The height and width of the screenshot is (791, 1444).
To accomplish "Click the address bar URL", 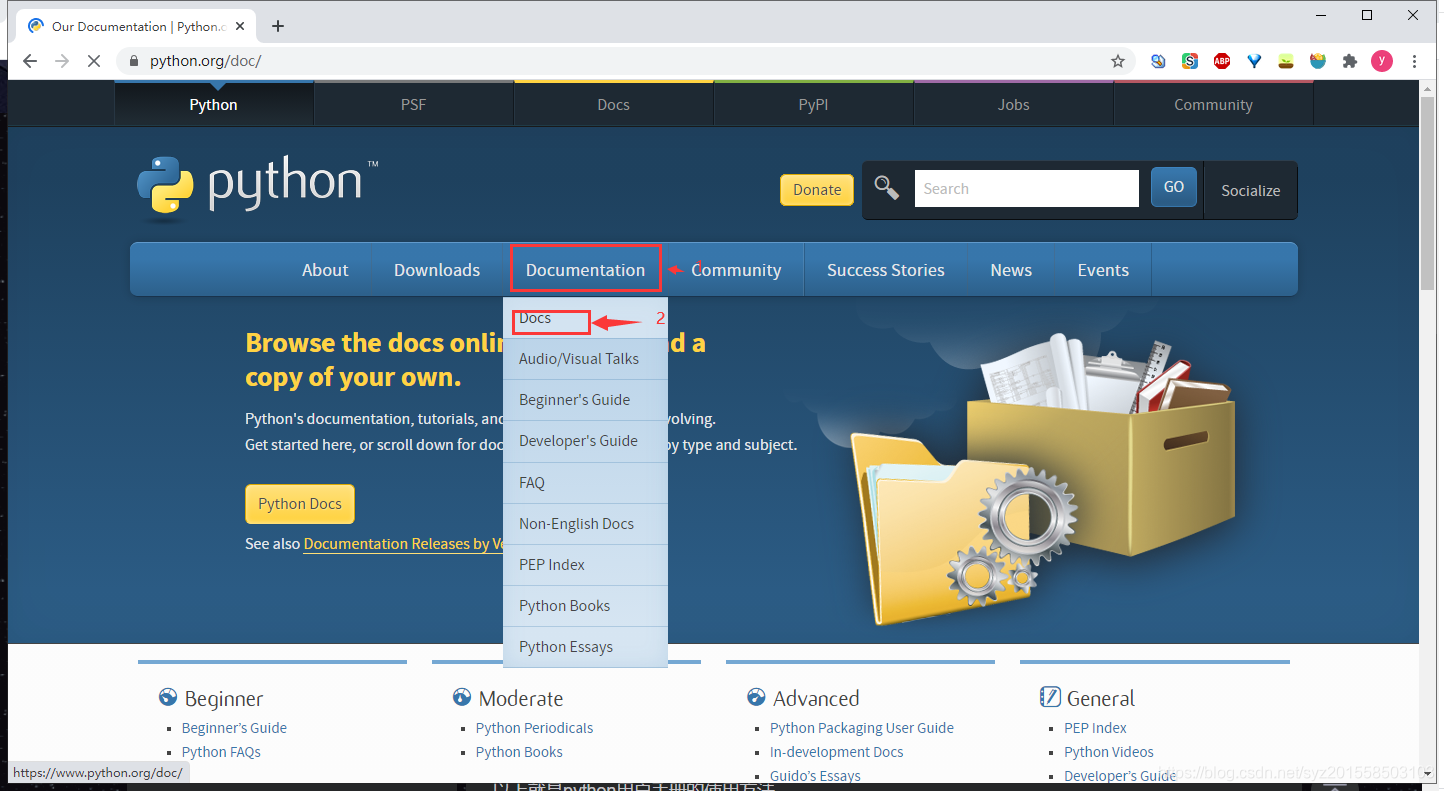I will coord(206,61).
